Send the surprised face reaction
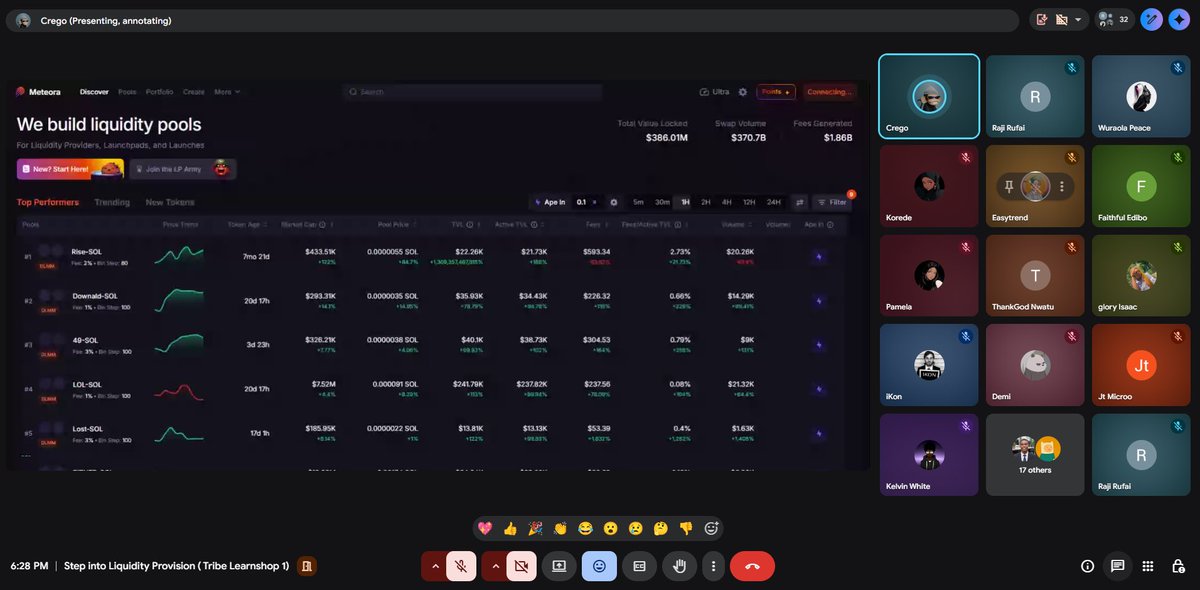The height and width of the screenshot is (590, 1200). click(611, 528)
